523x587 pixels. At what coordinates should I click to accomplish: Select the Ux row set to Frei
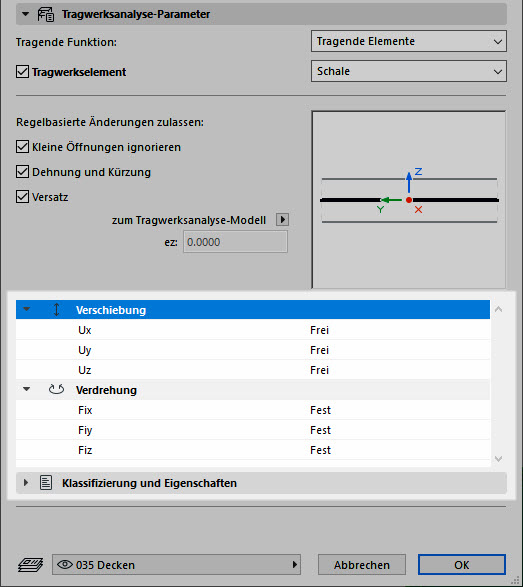(253, 330)
